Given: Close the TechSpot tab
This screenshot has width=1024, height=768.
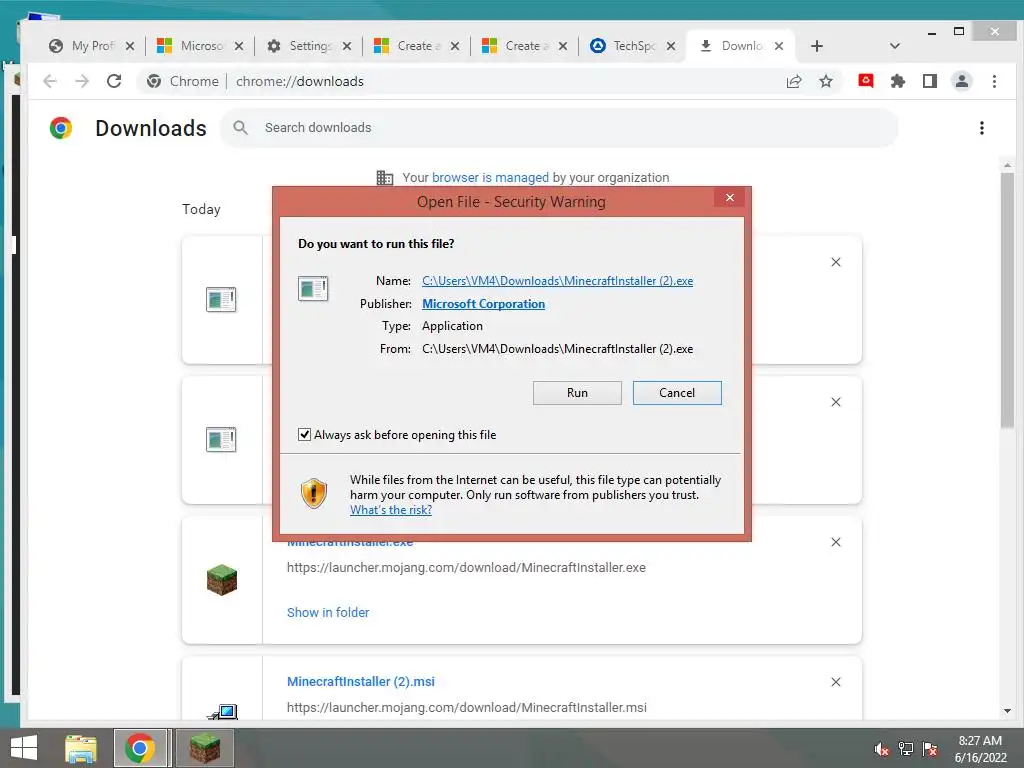Looking at the screenshot, I should (x=671, y=46).
